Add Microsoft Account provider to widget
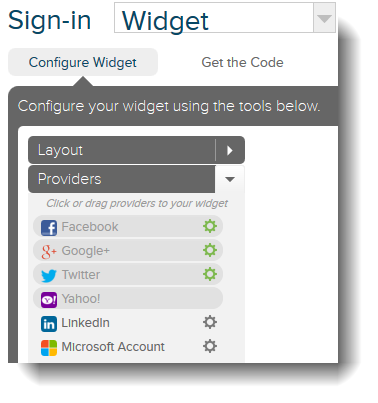This screenshot has height=403, width=378. pos(128,347)
